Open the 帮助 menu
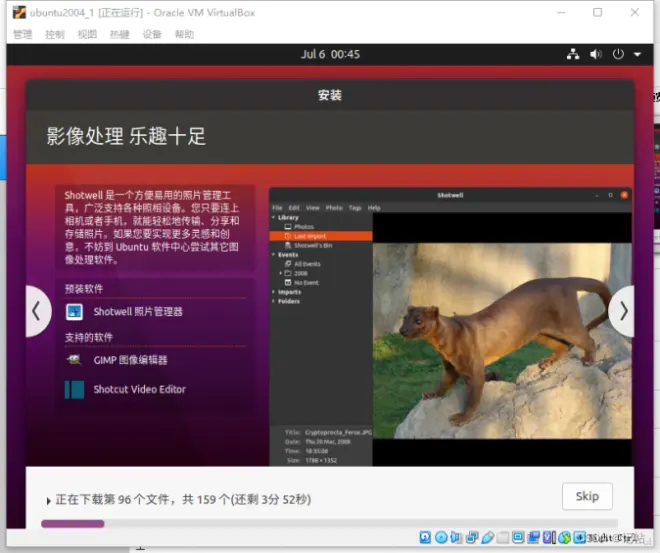Viewport: 660px width, 553px height. [184, 34]
